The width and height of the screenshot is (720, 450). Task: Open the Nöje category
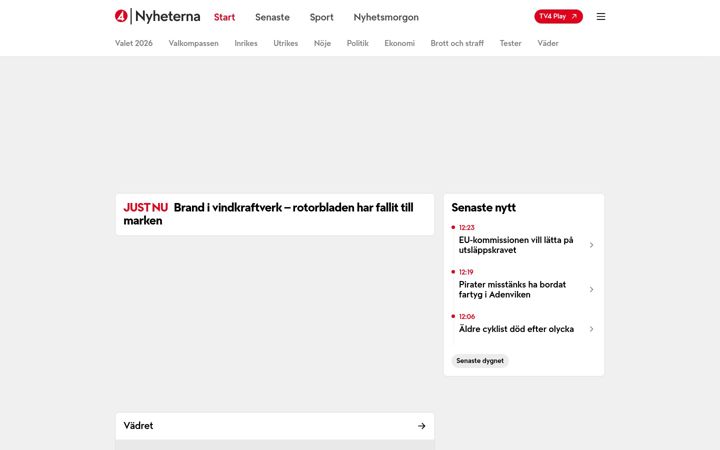tap(322, 43)
